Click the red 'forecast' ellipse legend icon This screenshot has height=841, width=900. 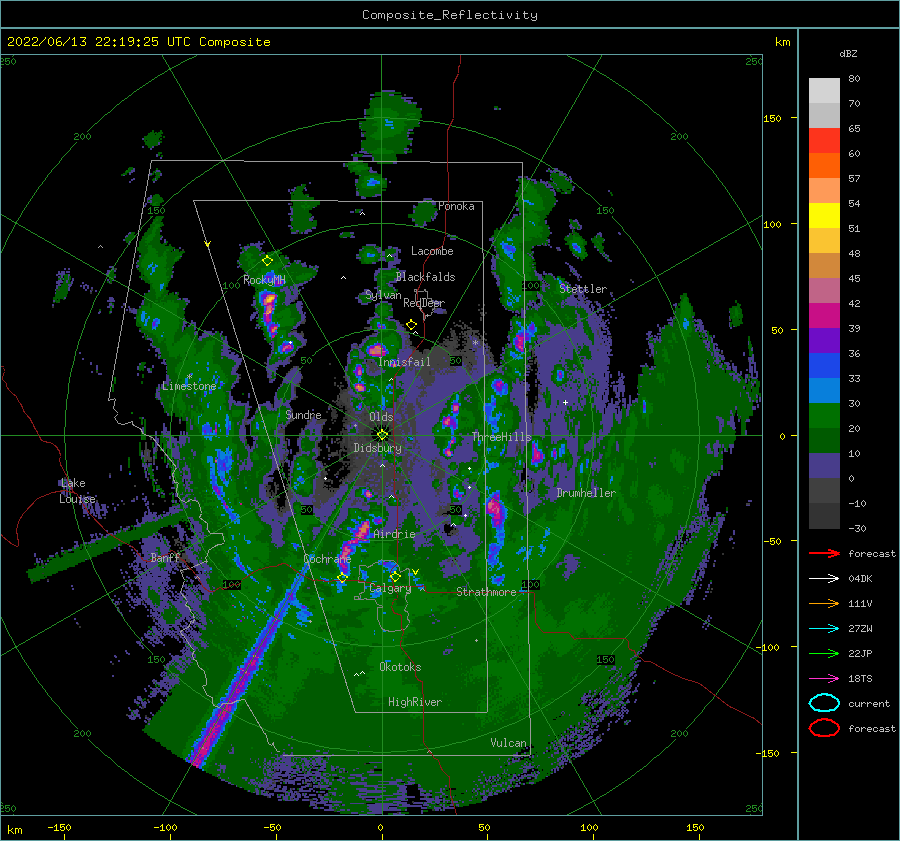[824, 728]
